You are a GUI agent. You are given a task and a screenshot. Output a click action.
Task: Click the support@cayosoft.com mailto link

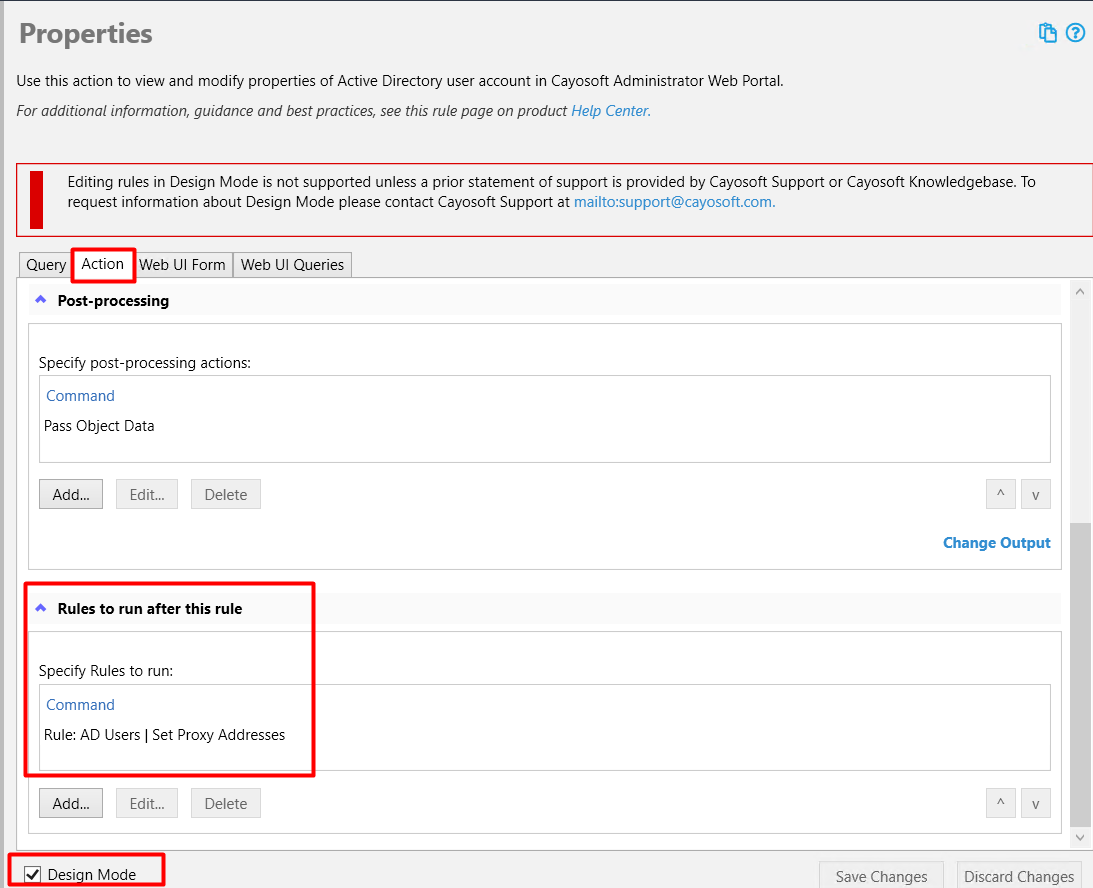(x=674, y=202)
